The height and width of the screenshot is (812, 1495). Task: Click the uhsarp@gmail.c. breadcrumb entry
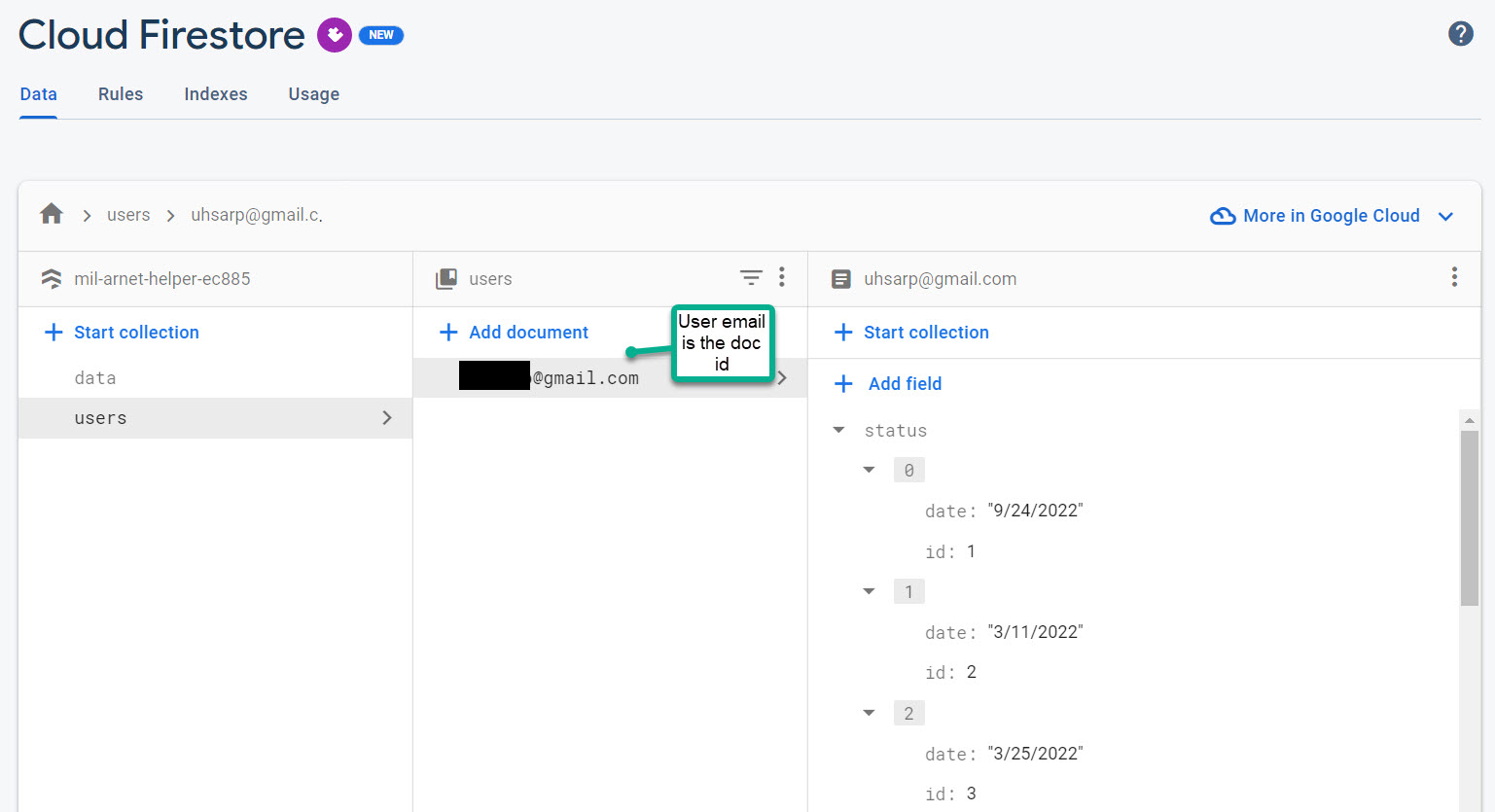tap(257, 215)
